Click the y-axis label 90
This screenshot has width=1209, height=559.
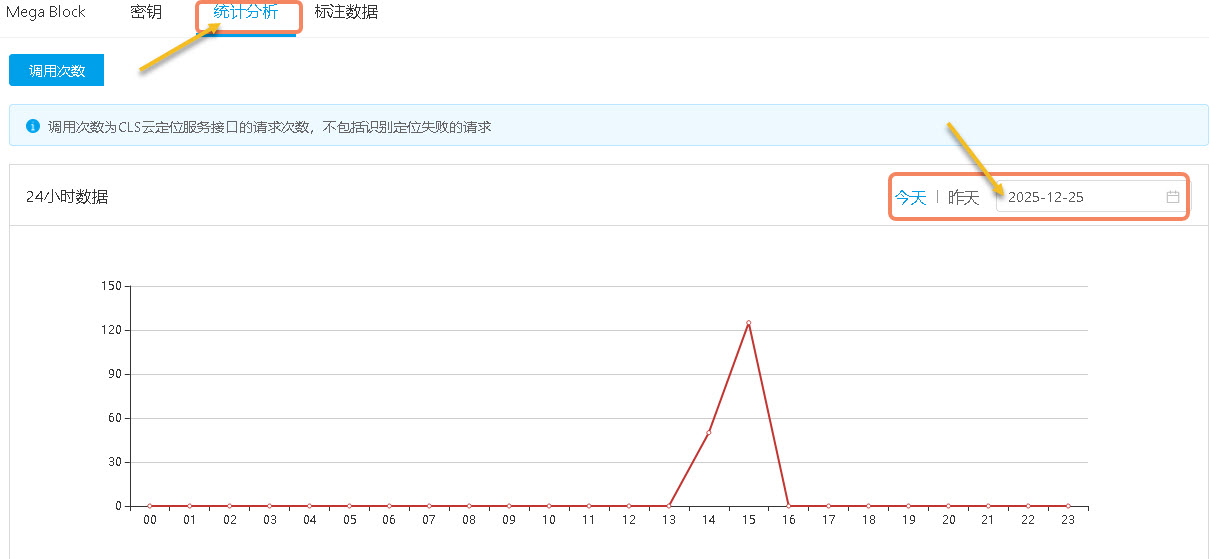coord(114,374)
